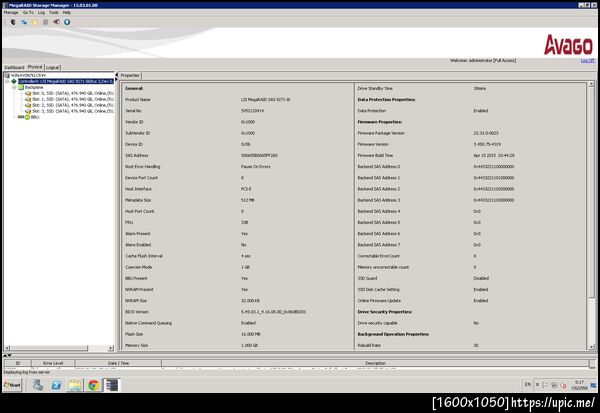Select the BBU tree item
Viewport: 600px width, 413px height.
pyautogui.click(x=35, y=117)
